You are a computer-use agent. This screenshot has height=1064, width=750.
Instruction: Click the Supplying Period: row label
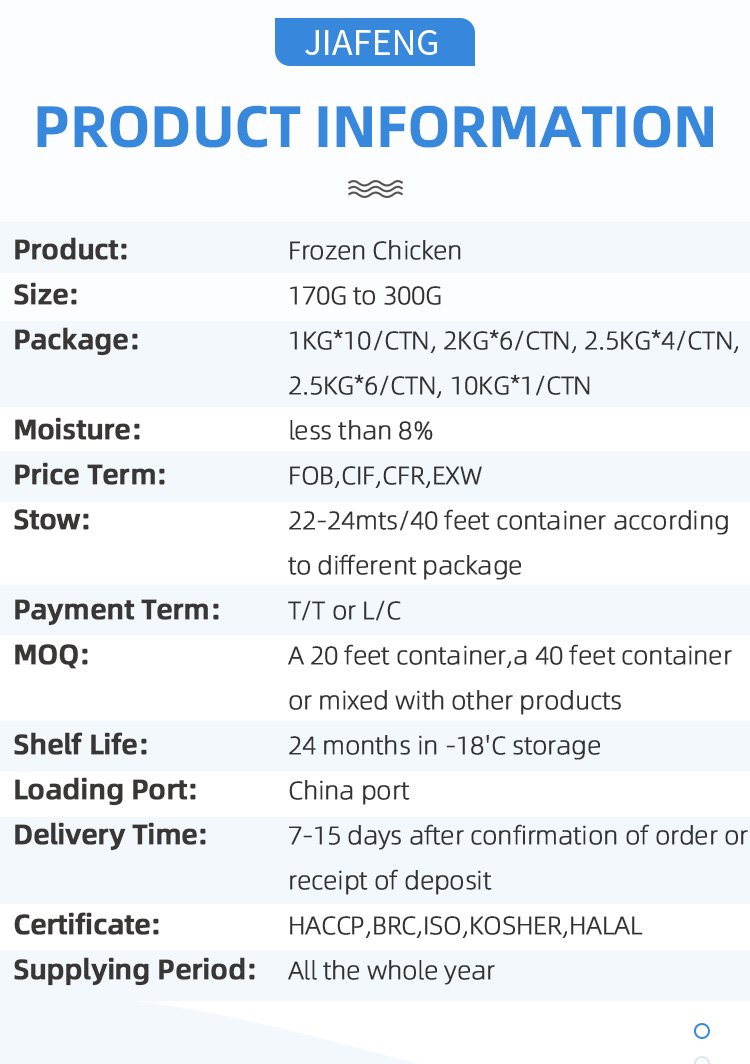pos(134,970)
